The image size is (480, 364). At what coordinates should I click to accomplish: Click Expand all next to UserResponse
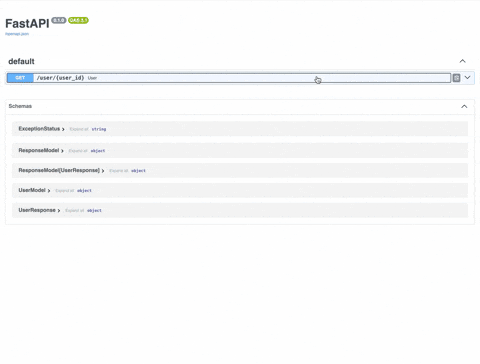[75, 211]
